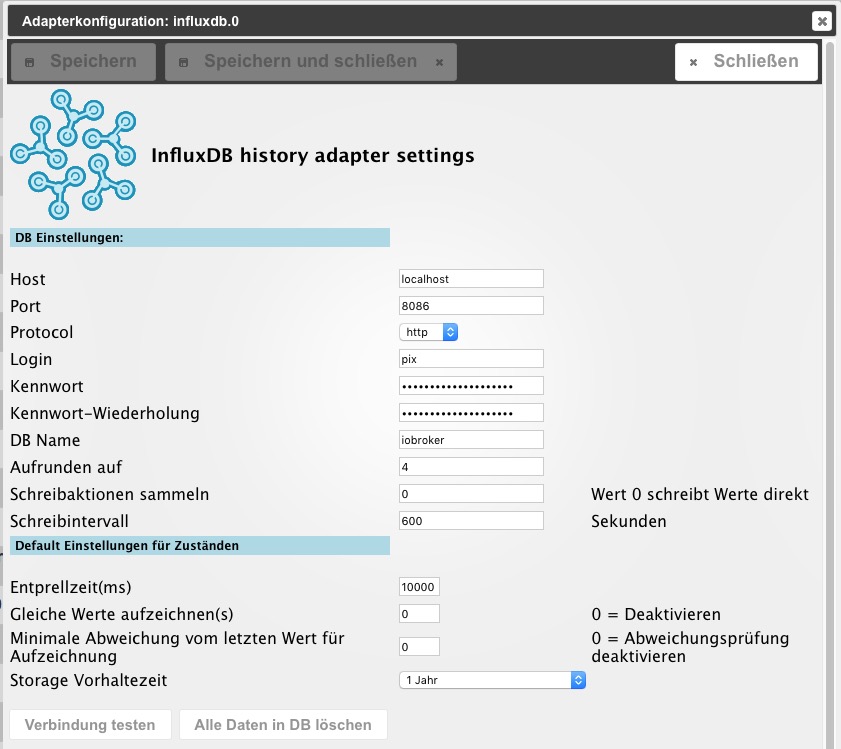Click the Speichern button
841x749 pixels.
[84, 62]
